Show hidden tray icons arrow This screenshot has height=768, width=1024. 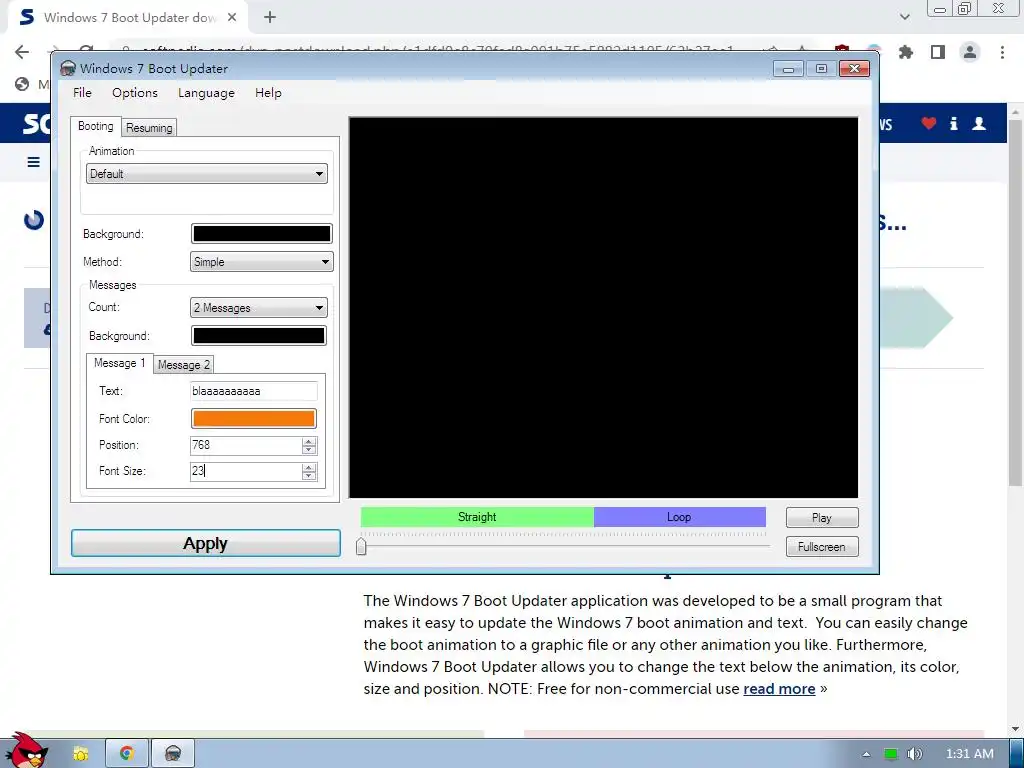coord(866,754)
